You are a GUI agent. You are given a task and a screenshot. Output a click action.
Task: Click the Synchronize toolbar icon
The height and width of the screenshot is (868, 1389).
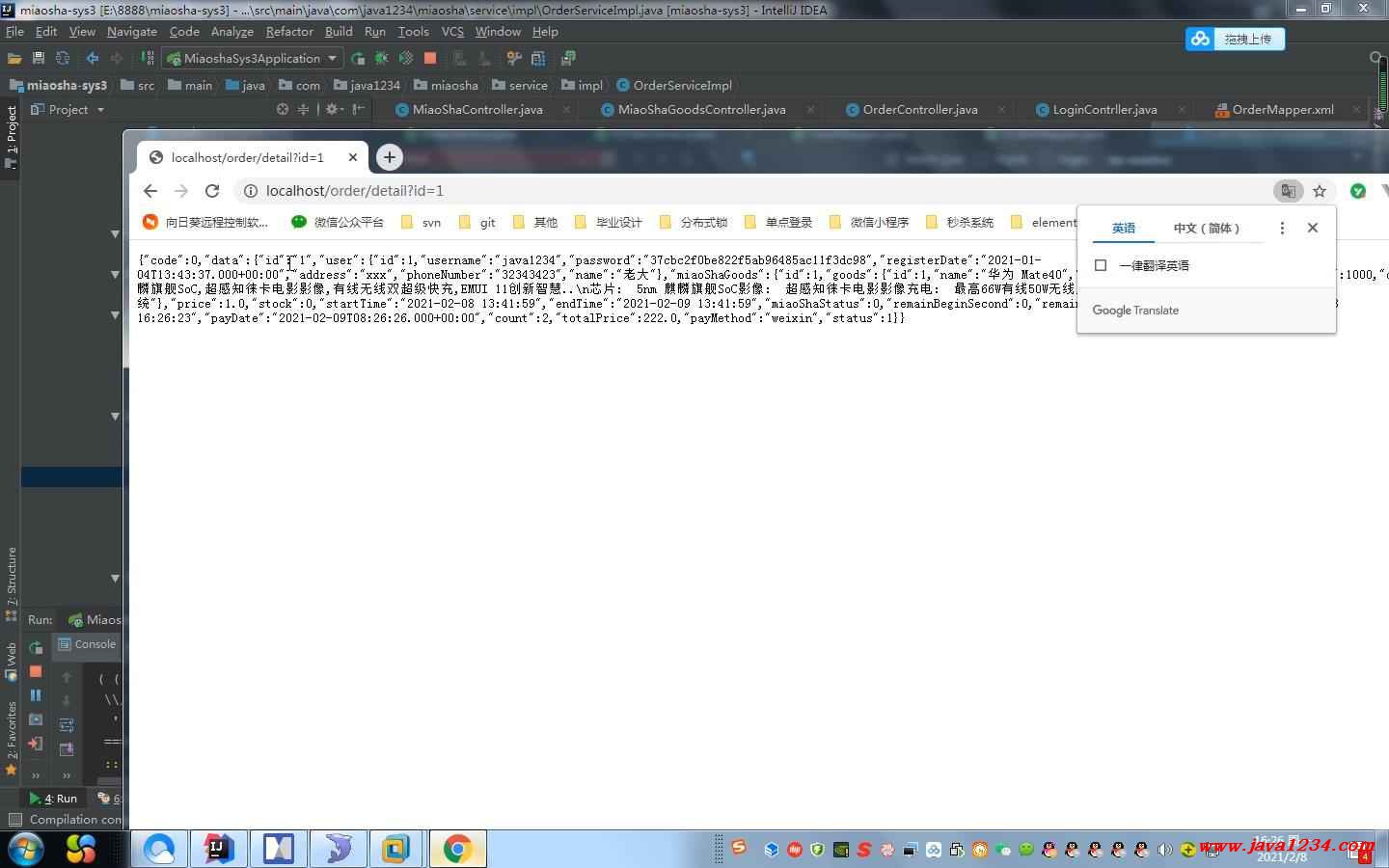point(63,59)
